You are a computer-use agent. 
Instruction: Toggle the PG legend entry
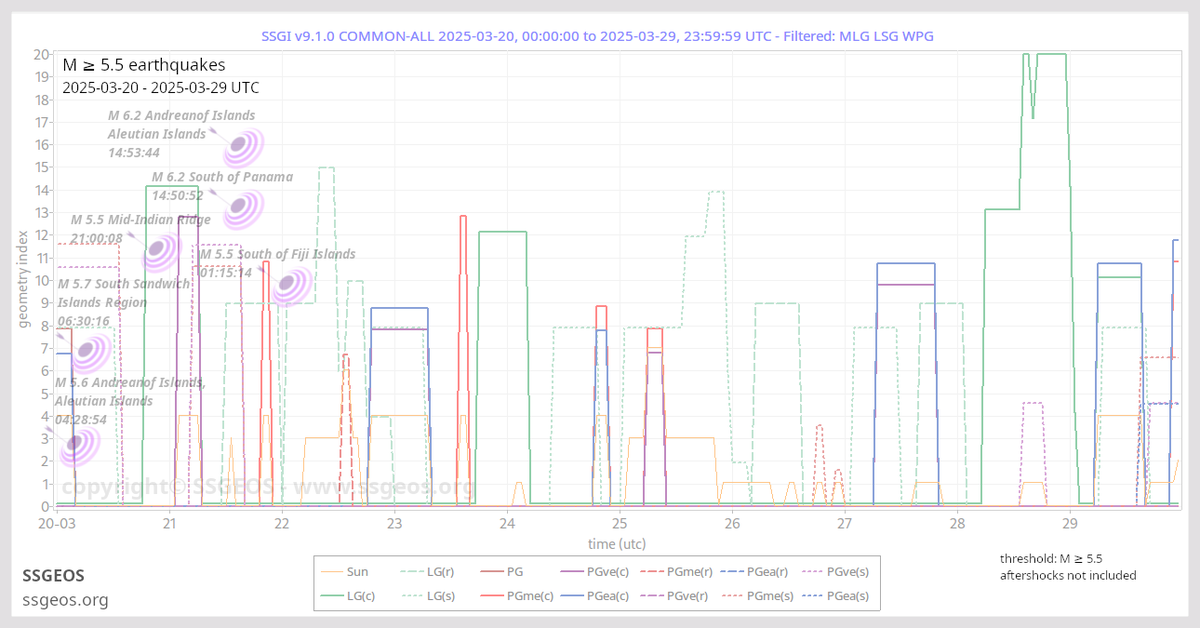pos(503,572)
